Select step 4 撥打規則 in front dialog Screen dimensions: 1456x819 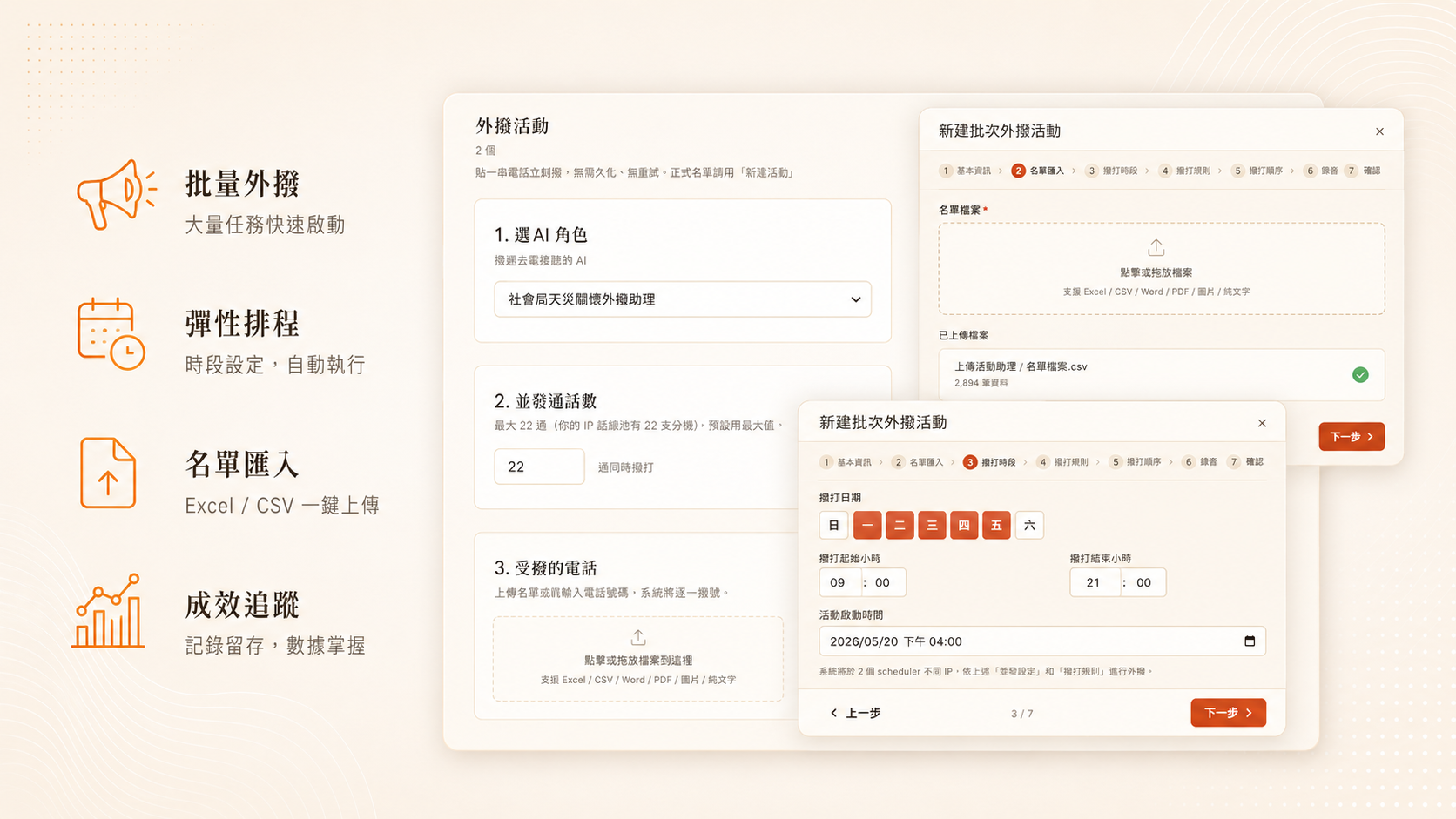tap(1062, 462)
